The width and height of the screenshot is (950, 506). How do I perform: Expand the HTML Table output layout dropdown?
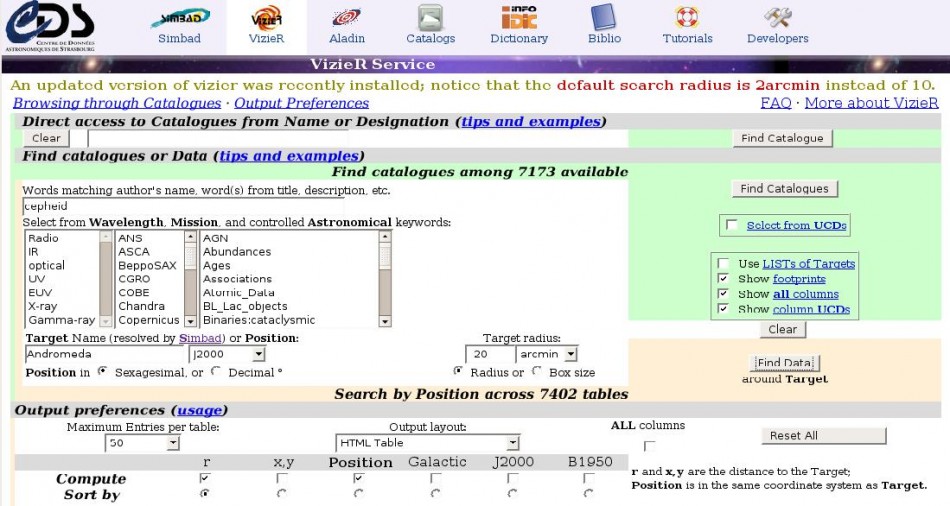[x=428, y=443]
